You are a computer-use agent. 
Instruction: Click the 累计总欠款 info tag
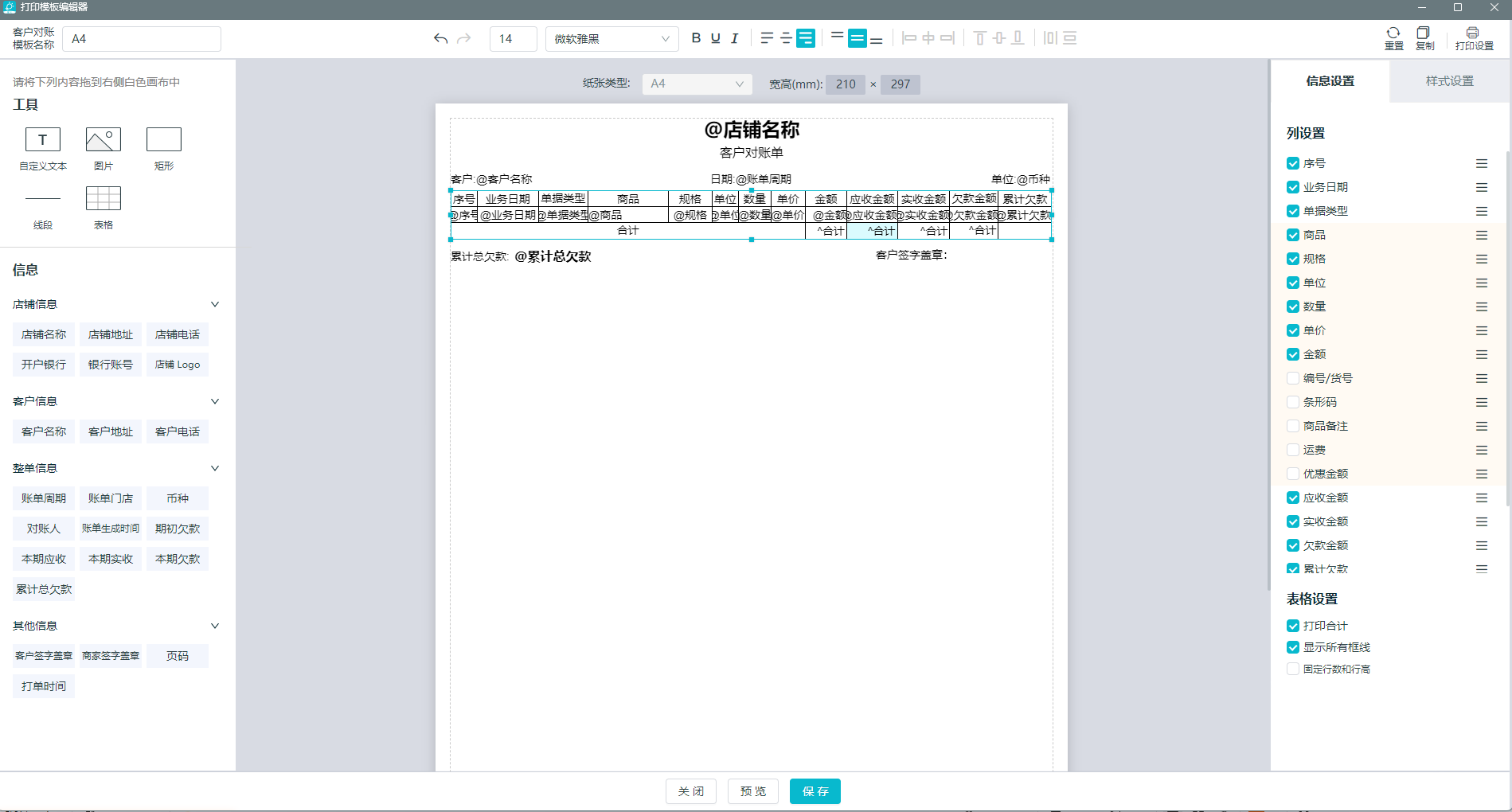(44, 589)
